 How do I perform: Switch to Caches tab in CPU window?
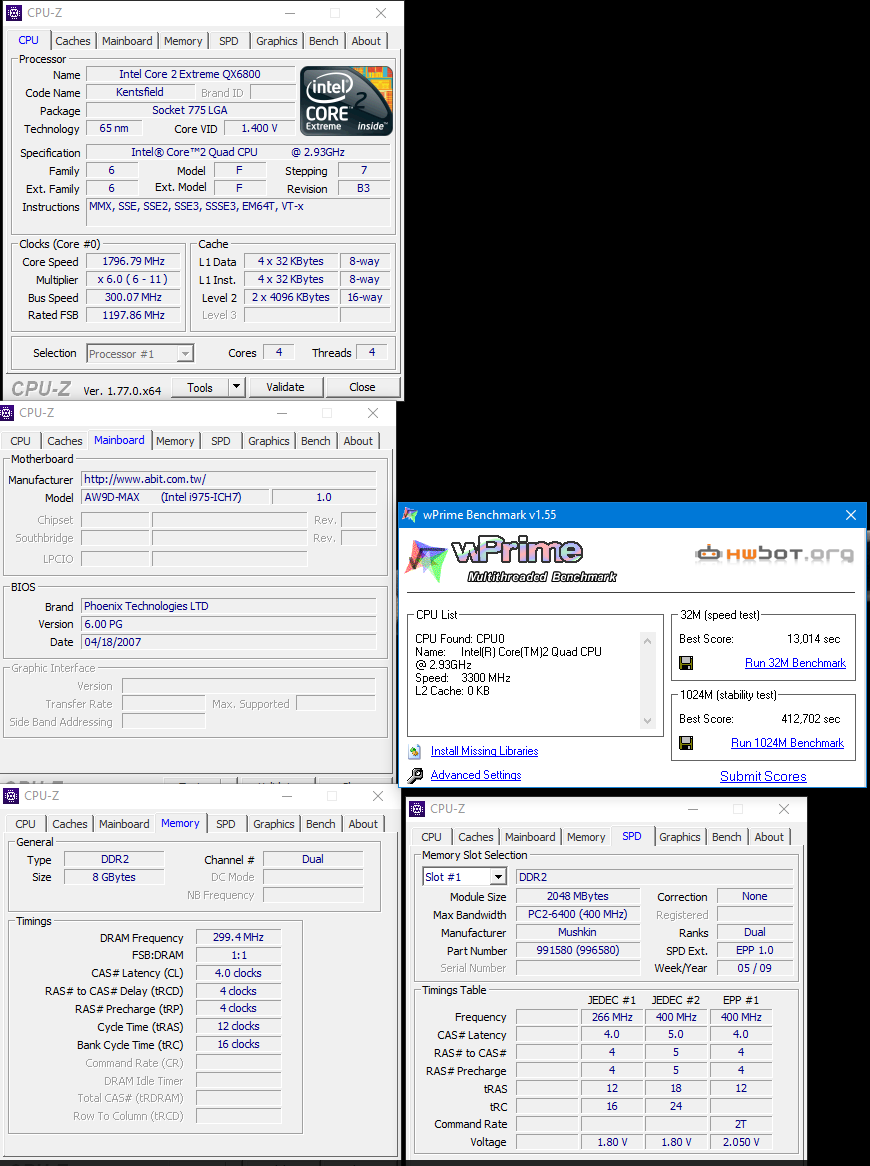73,41
